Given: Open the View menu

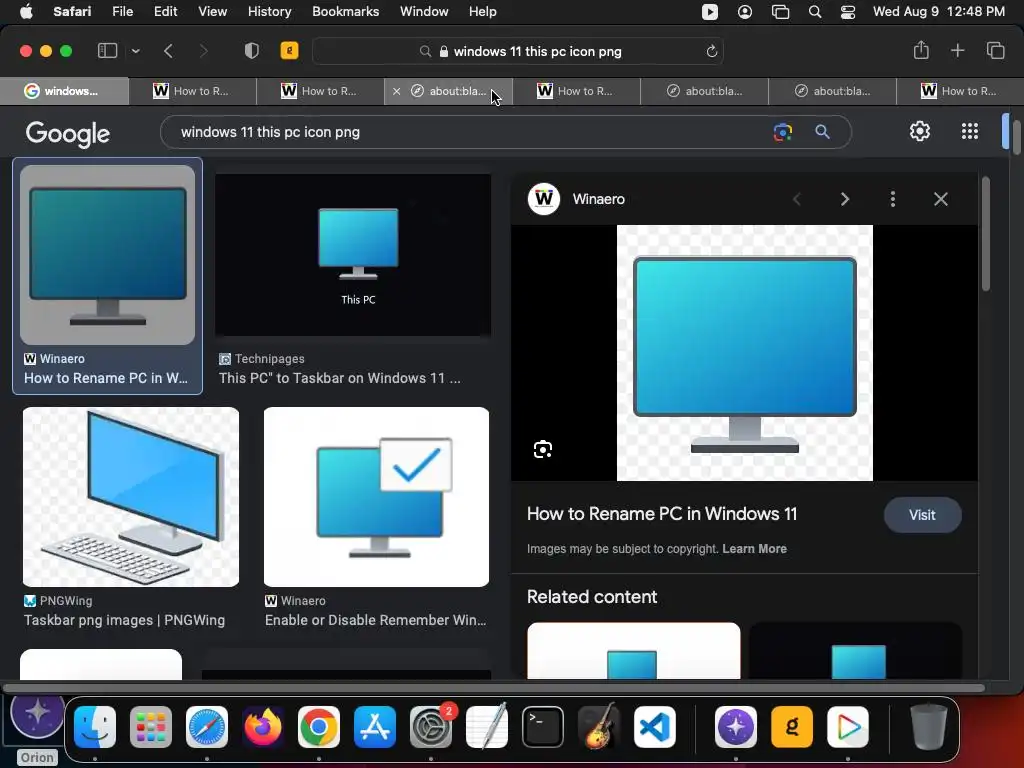Looking at the screenshot, I should (212, 12).
